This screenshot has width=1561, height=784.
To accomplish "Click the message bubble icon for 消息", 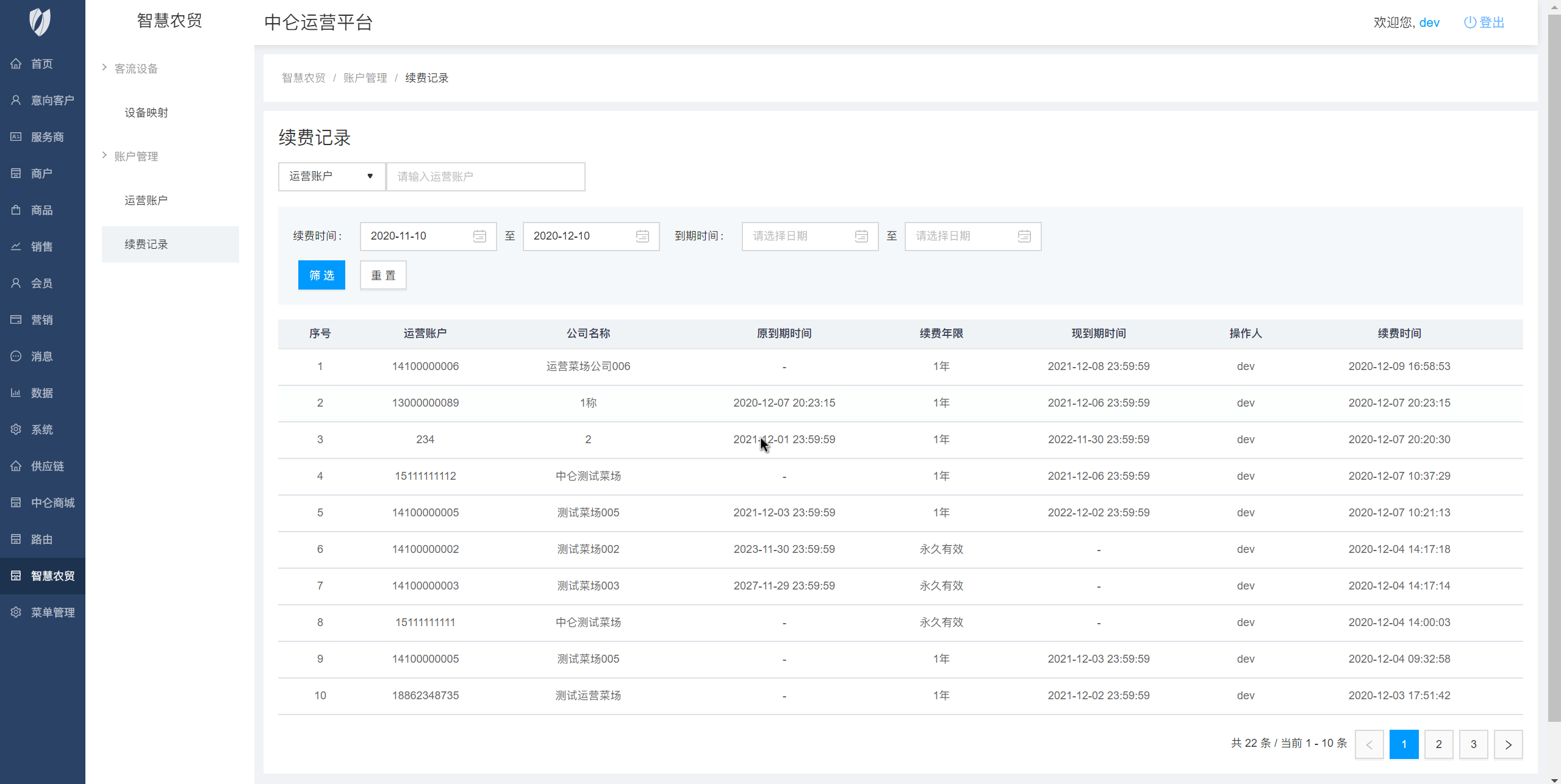I will click(x=16, y=356).
